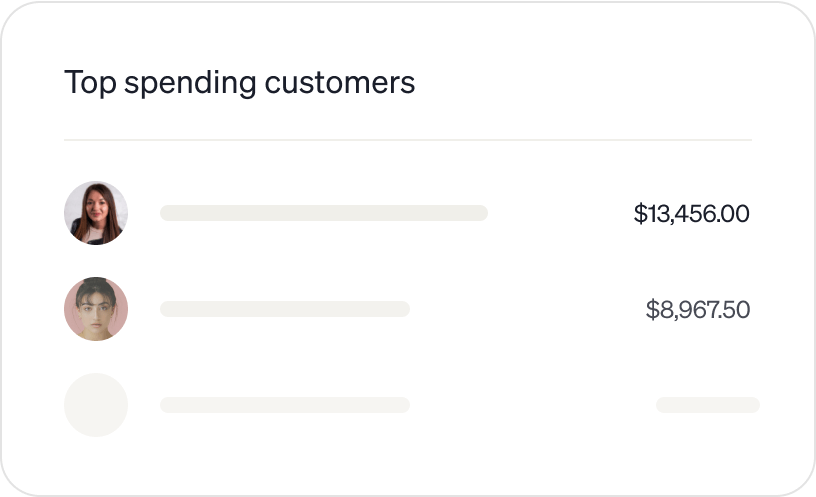This screenshot has height=497, width=816.
Task: Click the word 'Top' in the heading
Action: point(84,82)
